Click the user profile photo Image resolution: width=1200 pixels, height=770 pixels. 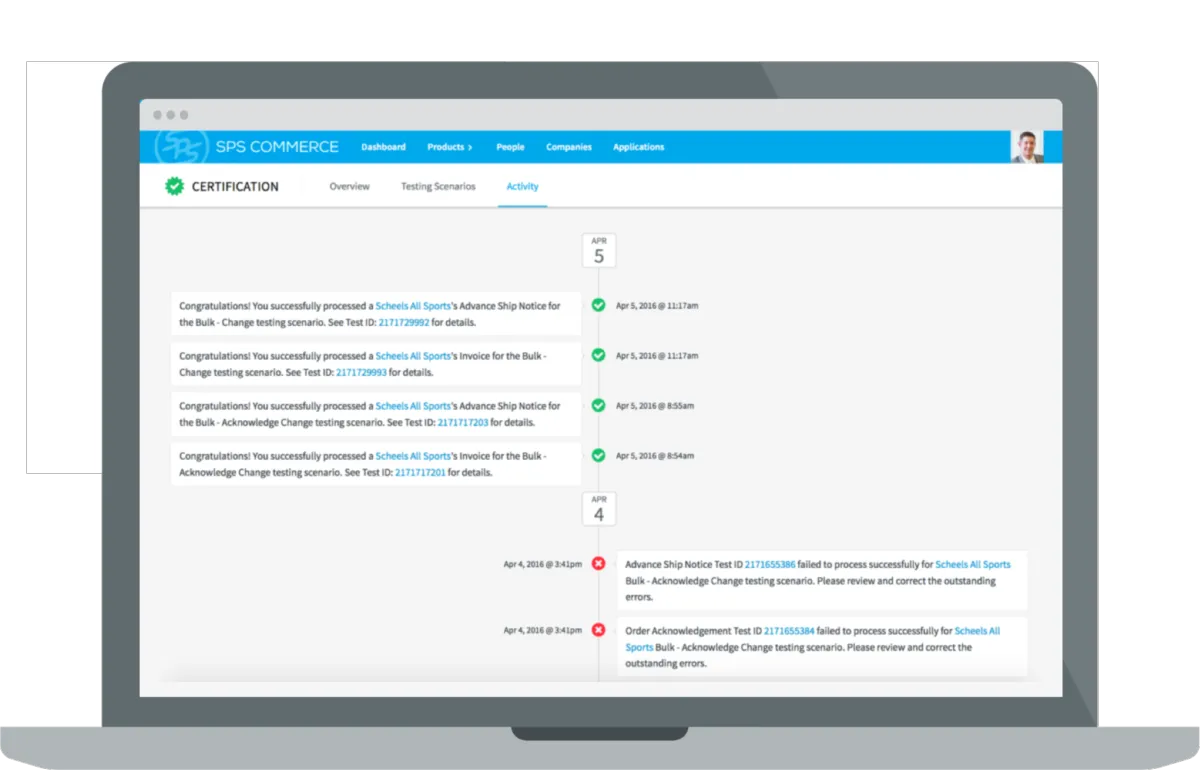coord(1027,146)
